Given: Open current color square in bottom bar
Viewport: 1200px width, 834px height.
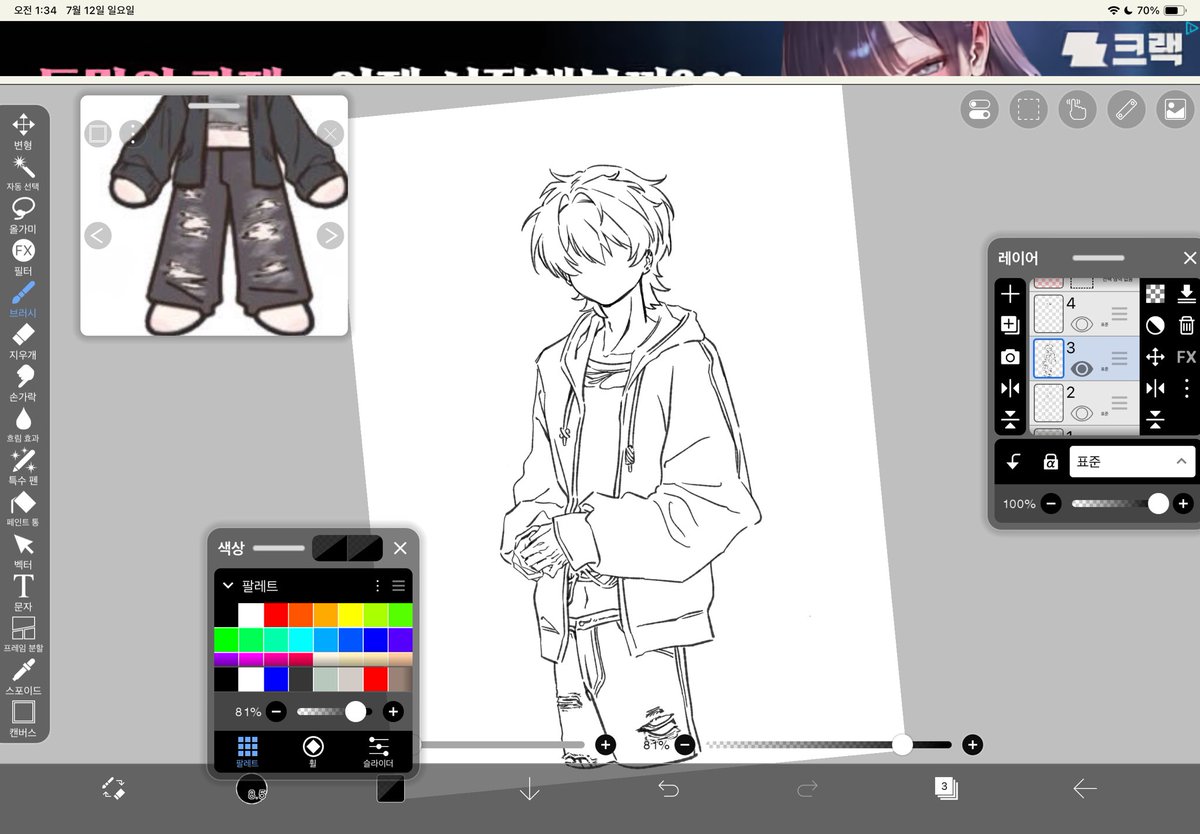Looking at the screenshot, I should coord(390,789).
